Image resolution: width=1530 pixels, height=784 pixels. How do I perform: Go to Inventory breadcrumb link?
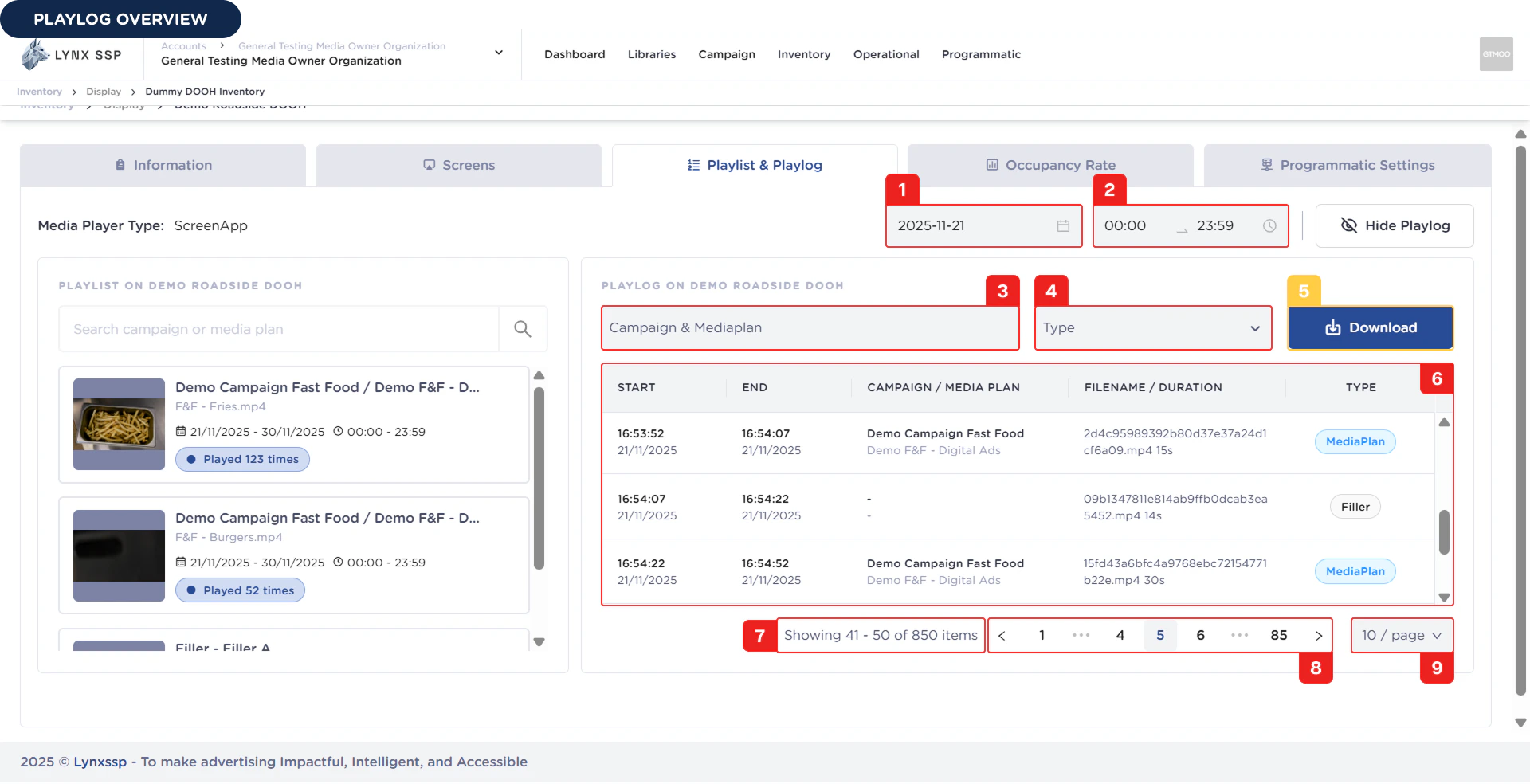tap(39, 92)
